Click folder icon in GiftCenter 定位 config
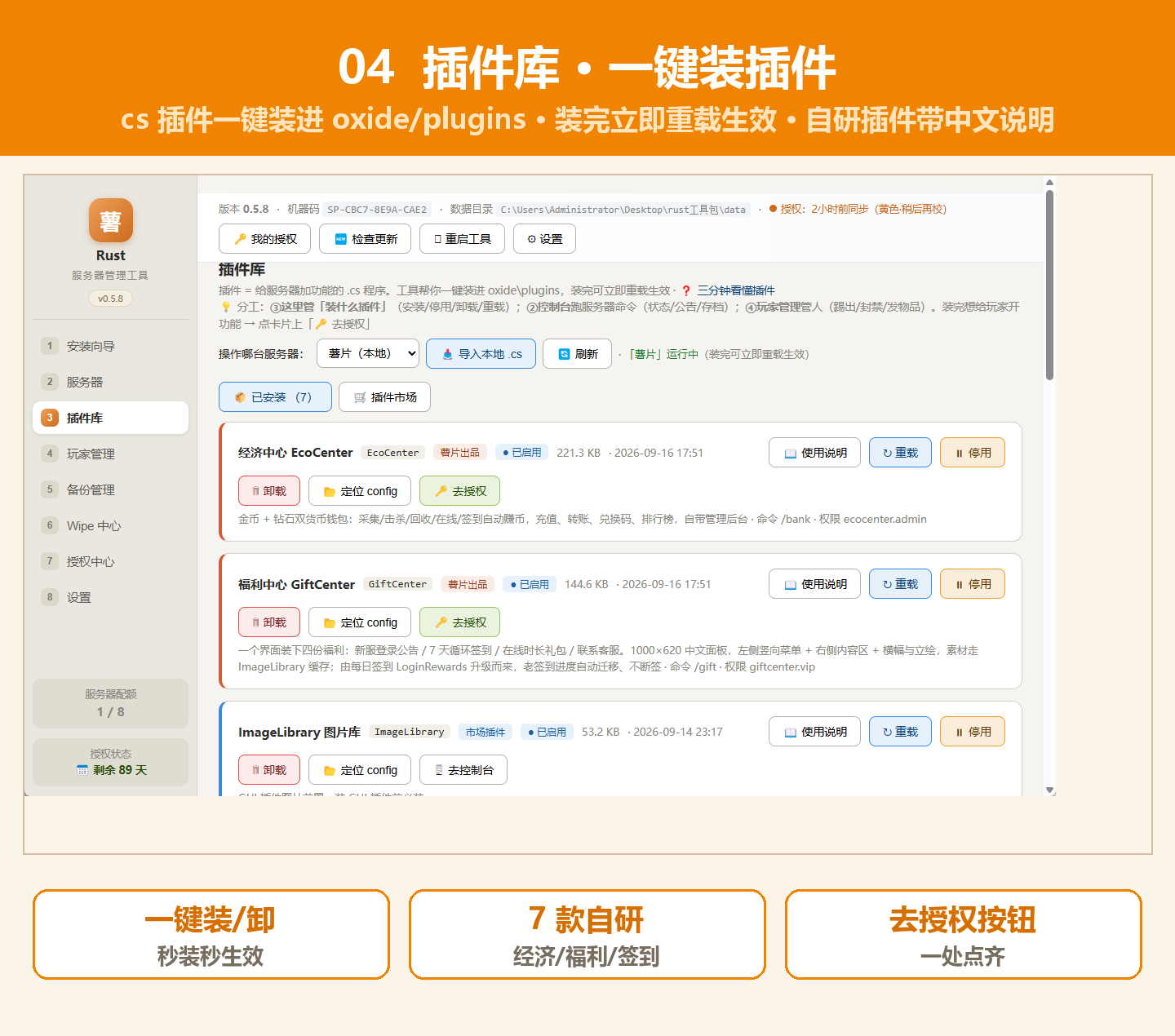 click(330, 622)
